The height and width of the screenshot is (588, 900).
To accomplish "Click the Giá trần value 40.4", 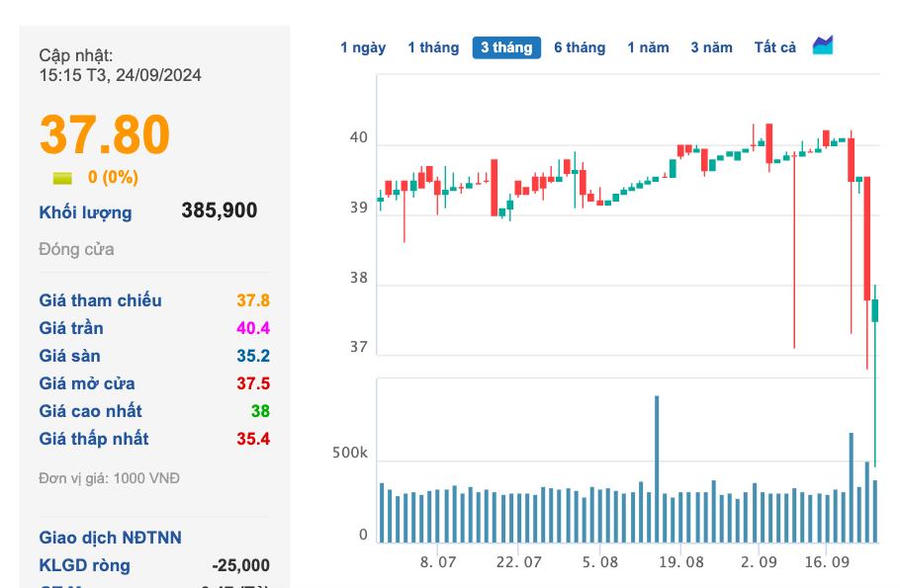I will pyautogui.click(x=253, y=329).
